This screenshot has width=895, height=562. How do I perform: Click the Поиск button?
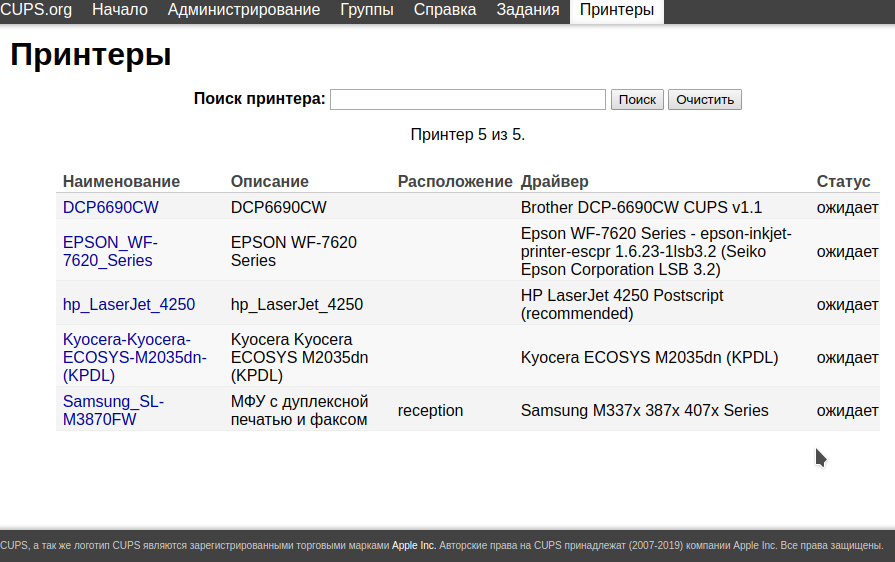click(x=637, y=99)
